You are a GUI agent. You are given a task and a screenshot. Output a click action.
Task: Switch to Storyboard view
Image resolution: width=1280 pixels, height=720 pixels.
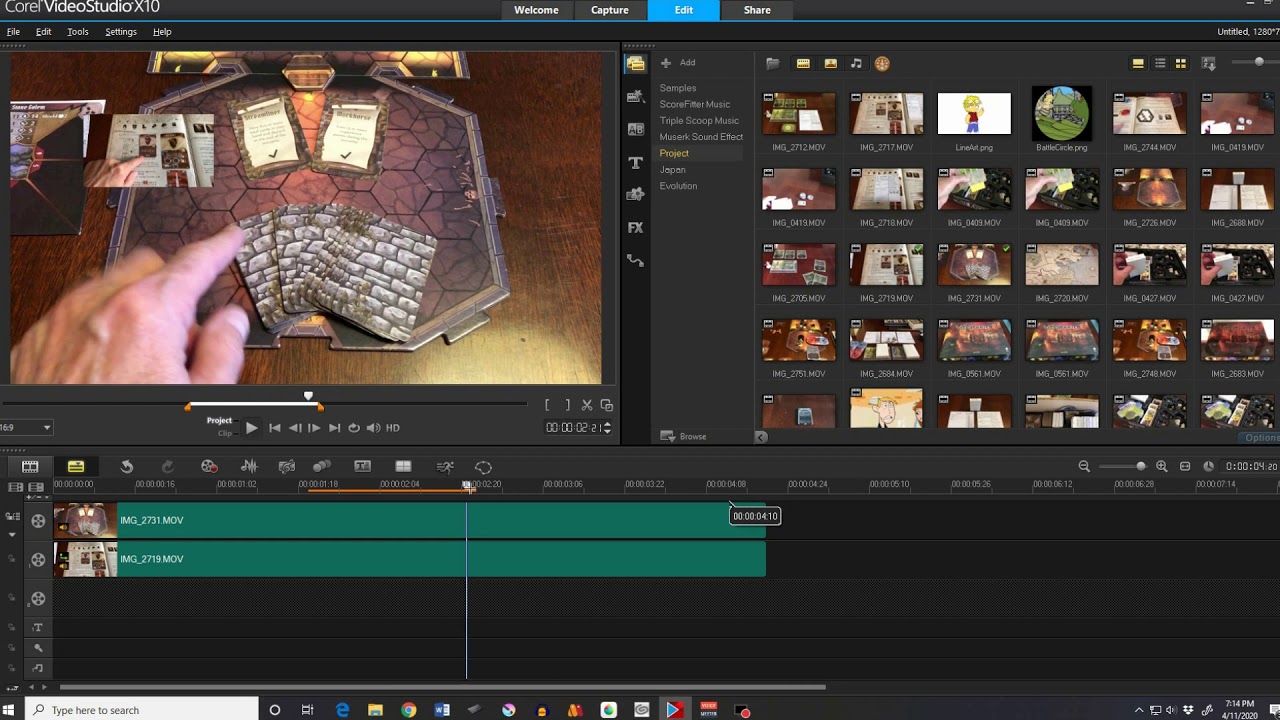[30, 467]
